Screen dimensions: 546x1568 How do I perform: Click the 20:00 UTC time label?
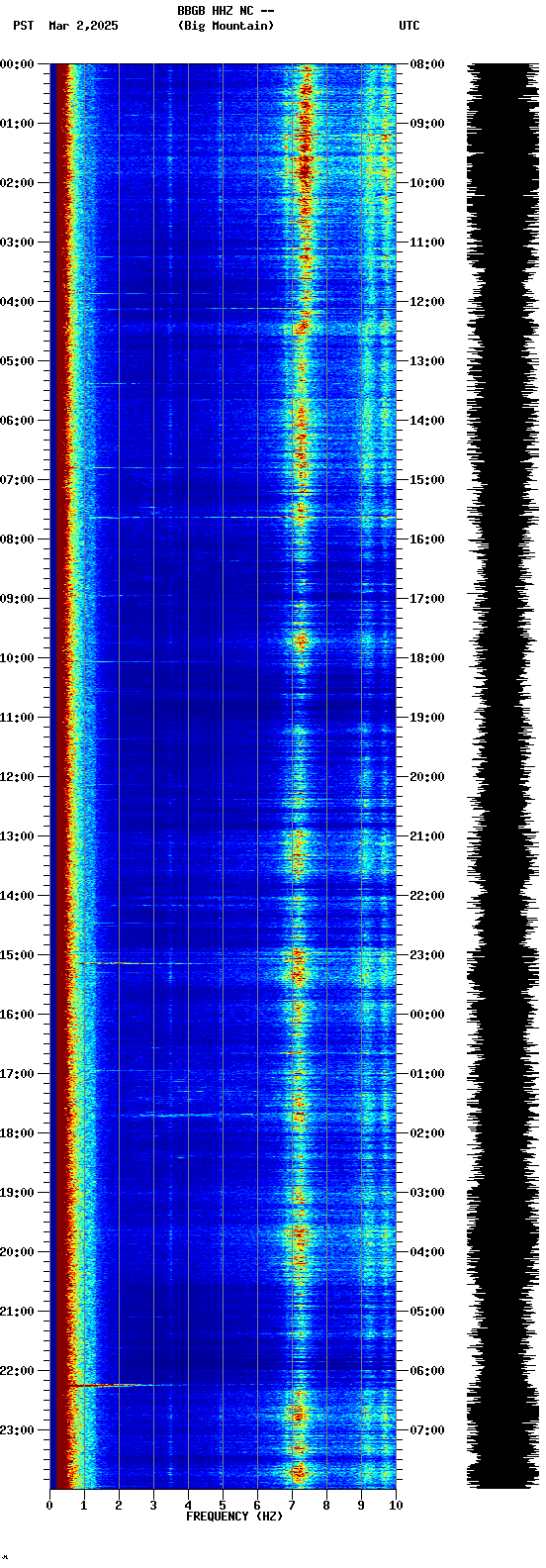pos(427,777)
